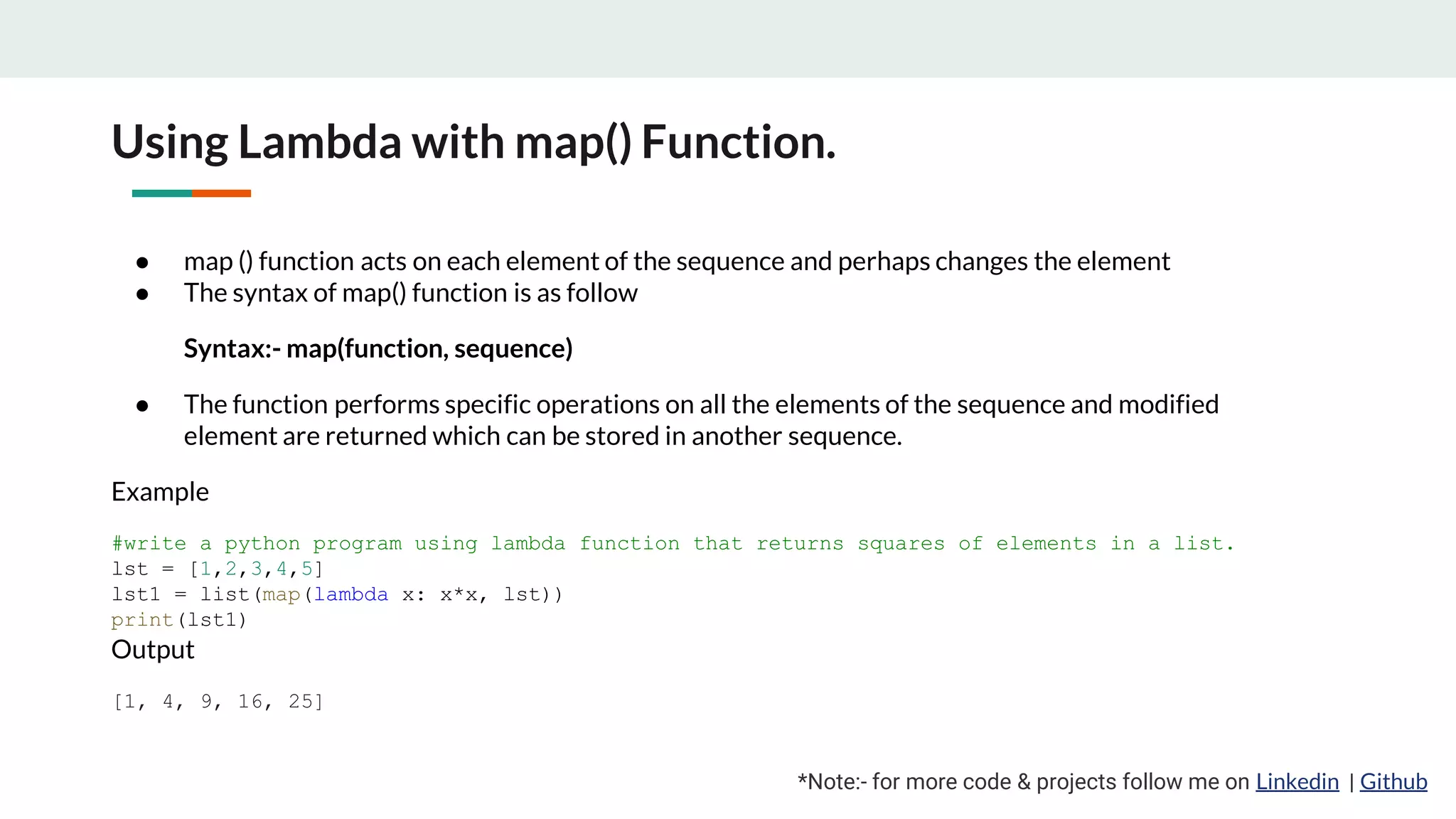This screenshot has height=819, width=1456.
Task: Click the green code comment line
Action: click(673, 544)
